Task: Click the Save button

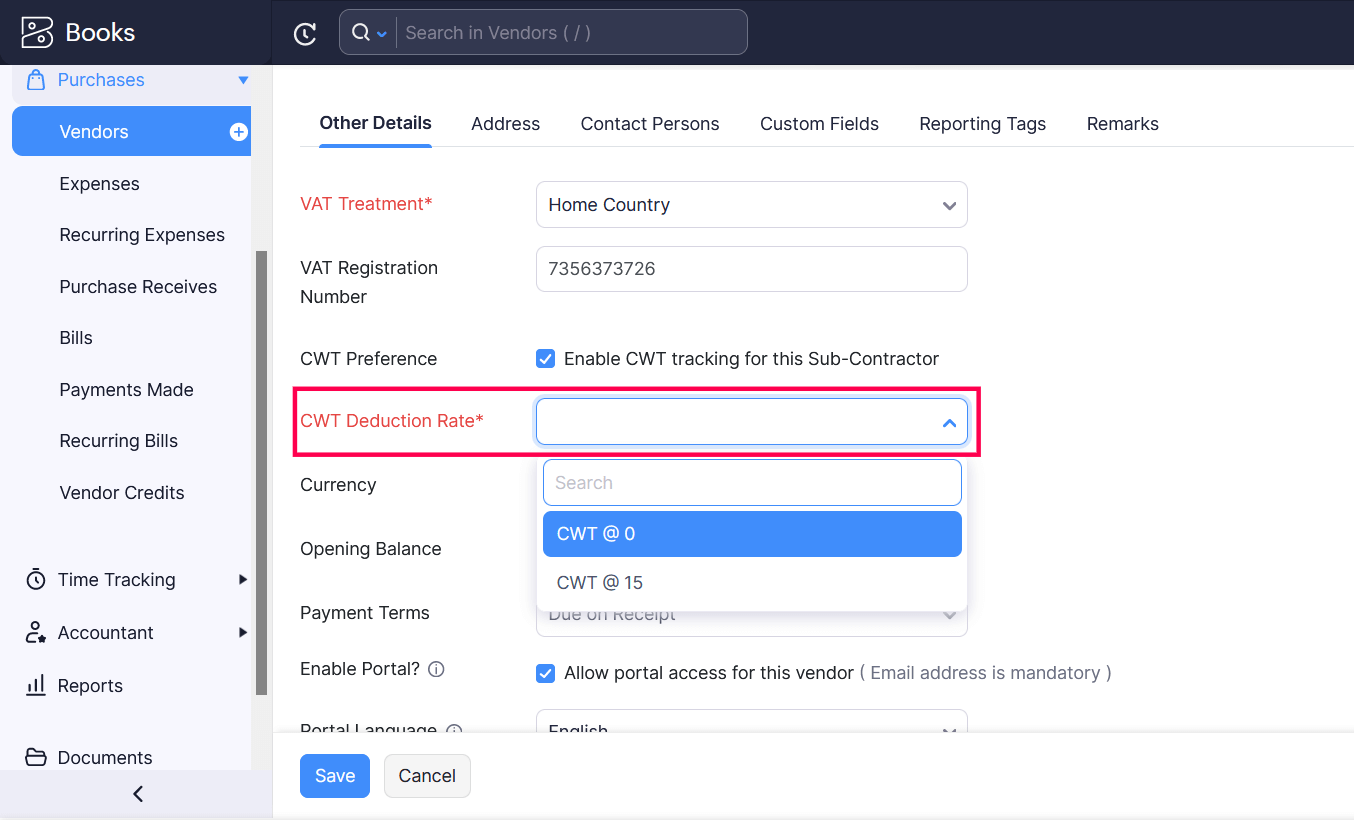Action: pyautogui.click(x=335, y=776)
